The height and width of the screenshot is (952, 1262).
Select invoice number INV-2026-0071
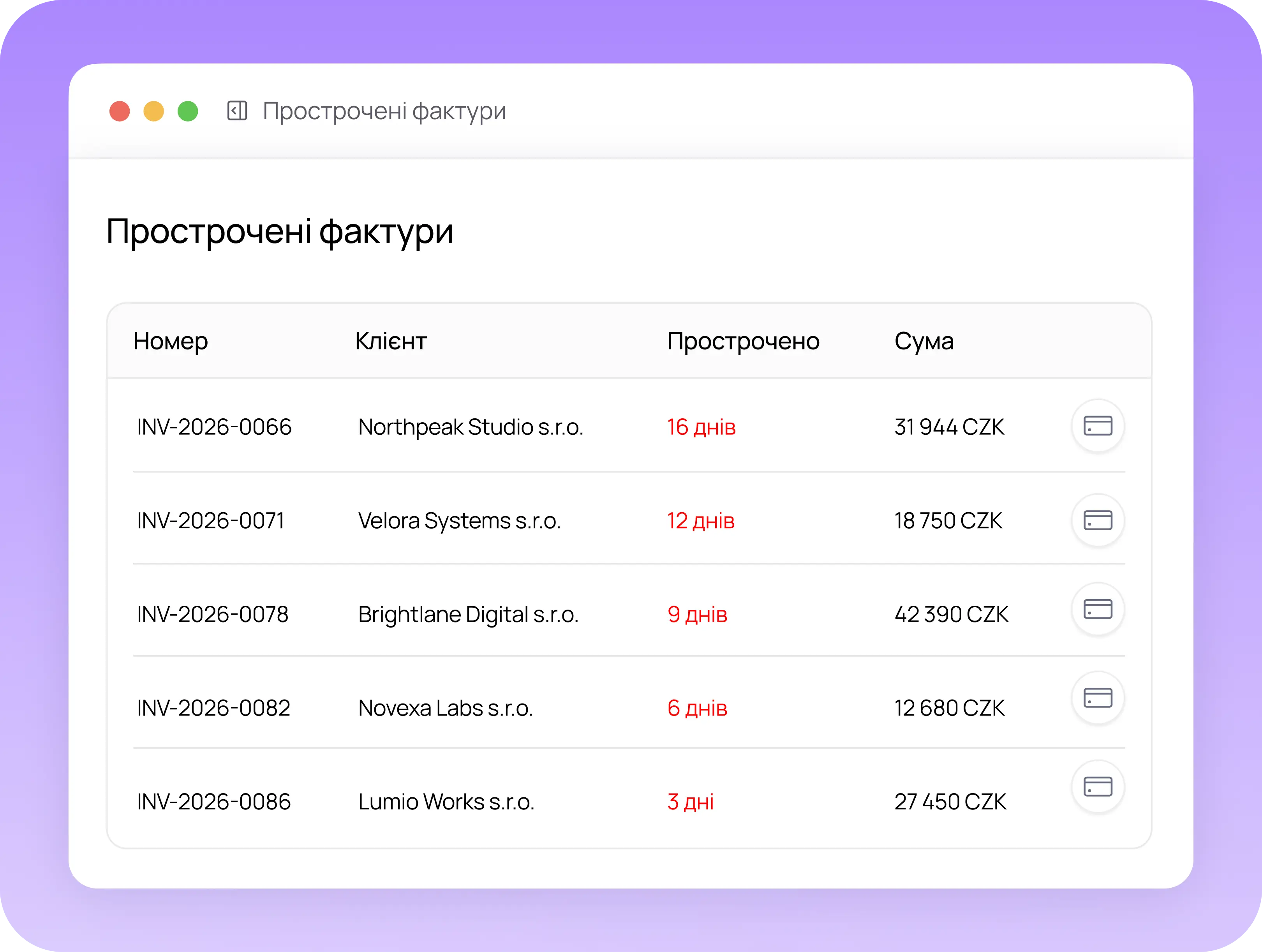[x=210, y=521]
